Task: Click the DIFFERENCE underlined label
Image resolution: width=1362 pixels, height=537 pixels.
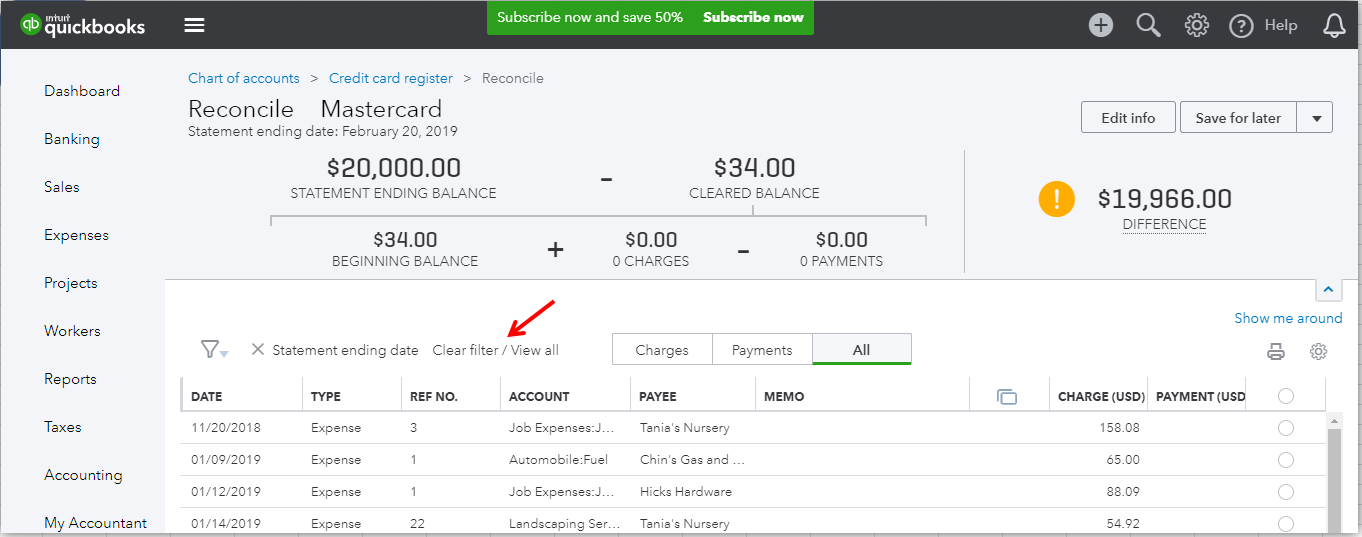Action: pyautogui.click(x=1164, y=225)
